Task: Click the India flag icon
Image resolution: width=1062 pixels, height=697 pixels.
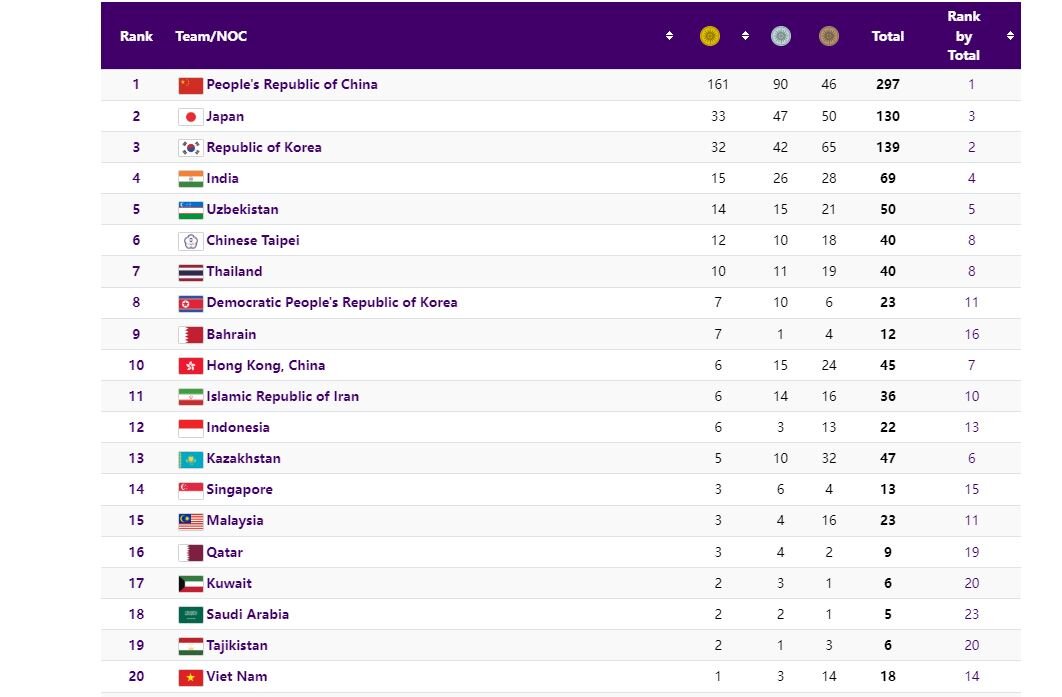Action: 190,178
